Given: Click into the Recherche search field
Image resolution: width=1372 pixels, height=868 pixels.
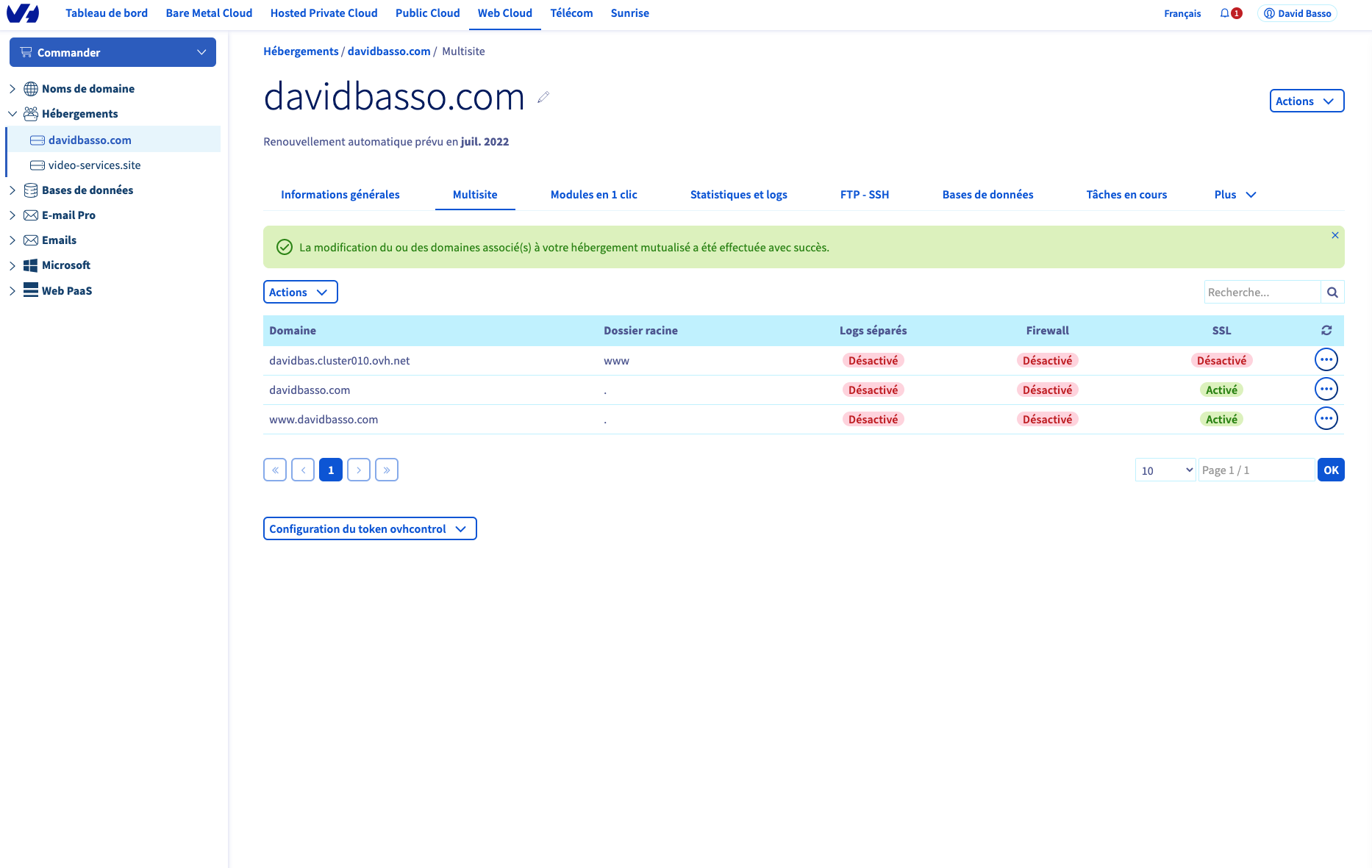Looking at the screenshot, I should pos(1262,293).
